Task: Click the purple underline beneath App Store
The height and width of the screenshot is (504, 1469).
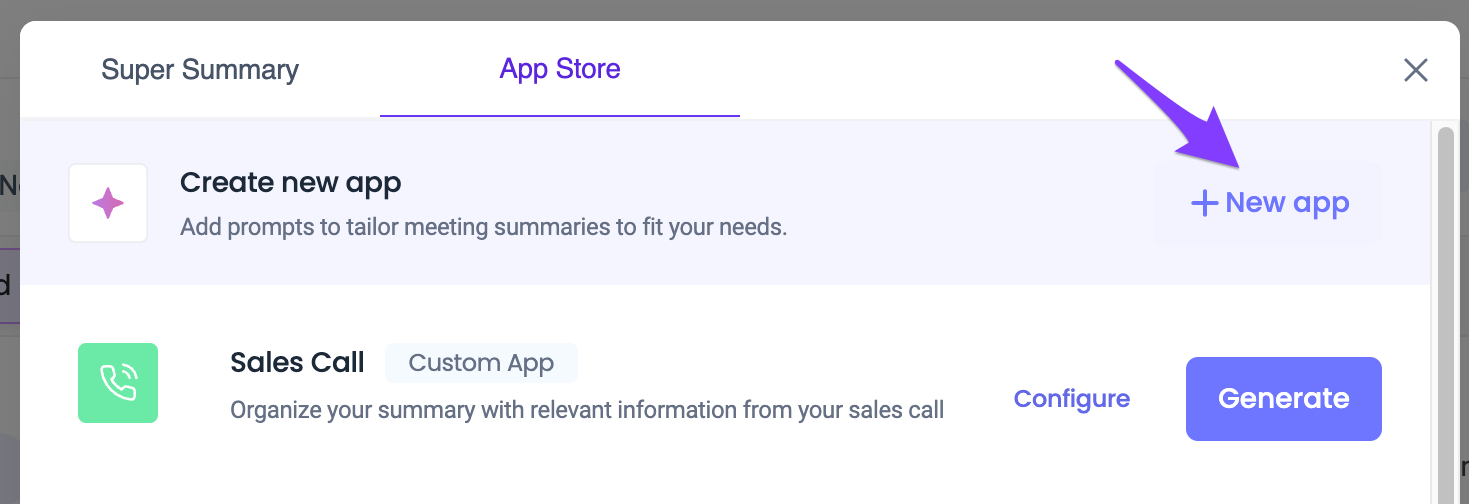Action: click(x=560, y=116)
